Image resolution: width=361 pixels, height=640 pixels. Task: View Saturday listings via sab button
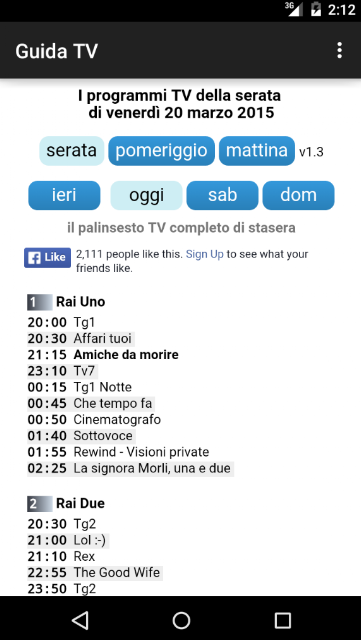pos(223,195)
